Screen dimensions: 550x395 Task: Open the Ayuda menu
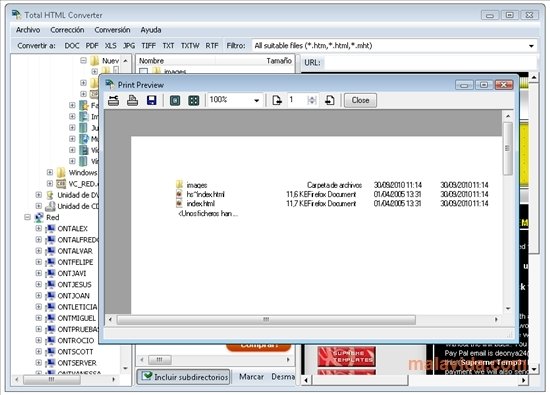coord(151,30)
